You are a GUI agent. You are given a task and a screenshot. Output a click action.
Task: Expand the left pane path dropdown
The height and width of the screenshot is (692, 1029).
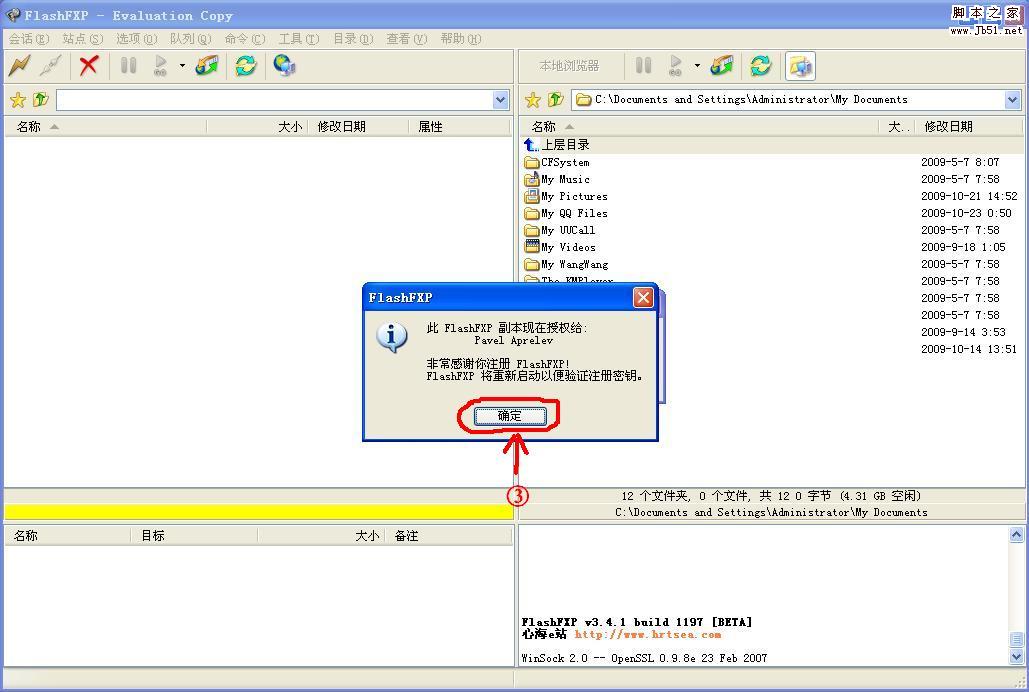point(501,100)
